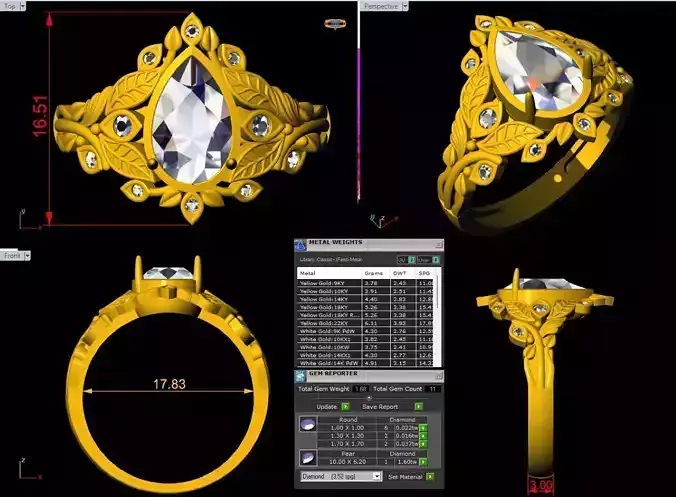This screenshot has width=676, height=497.
Task: Close the Metal Weights panel
Action: pos(438,244)
